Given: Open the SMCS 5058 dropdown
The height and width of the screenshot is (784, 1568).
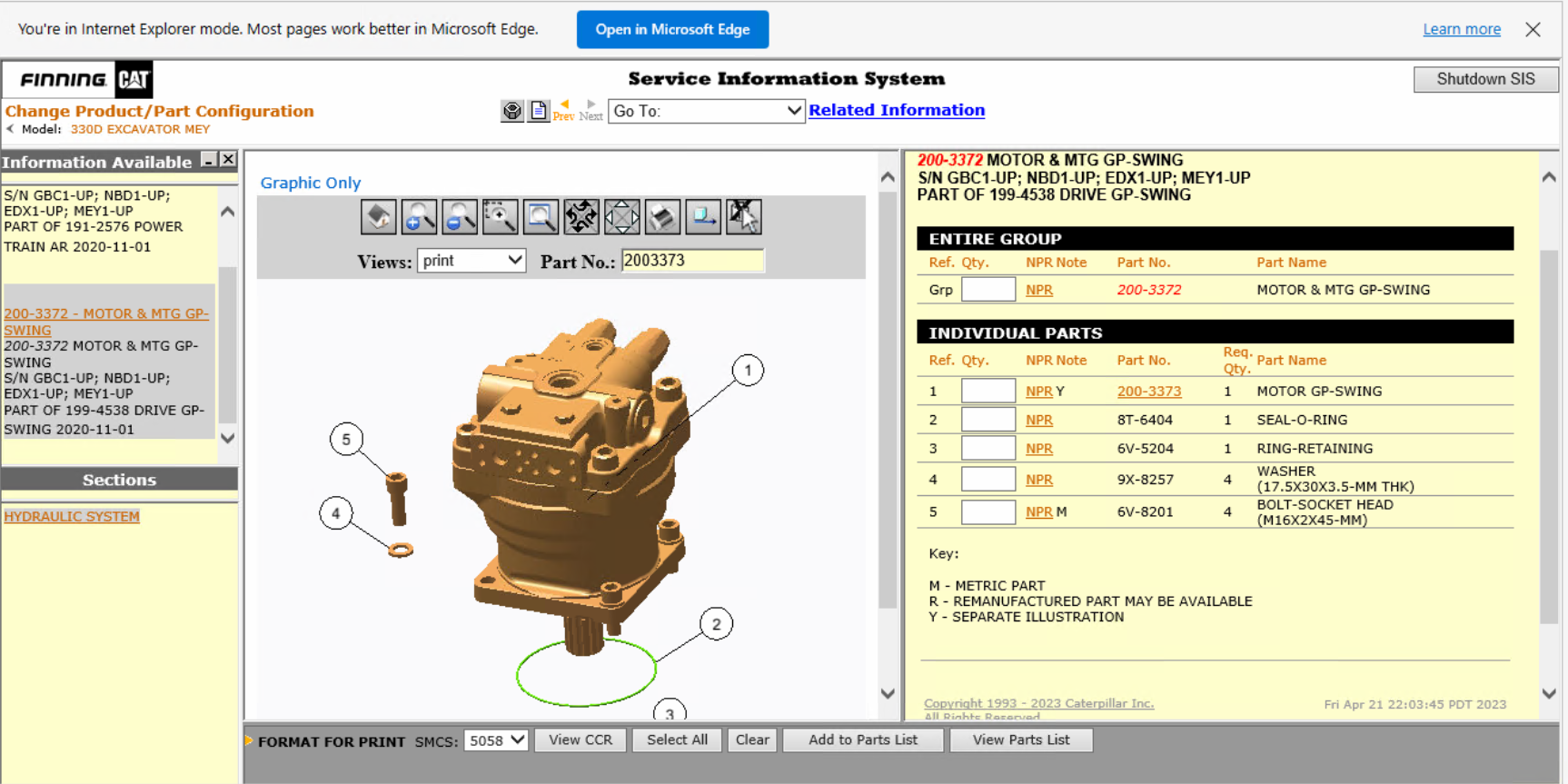Looking at the screenshot, I should [x=496, y=740].
